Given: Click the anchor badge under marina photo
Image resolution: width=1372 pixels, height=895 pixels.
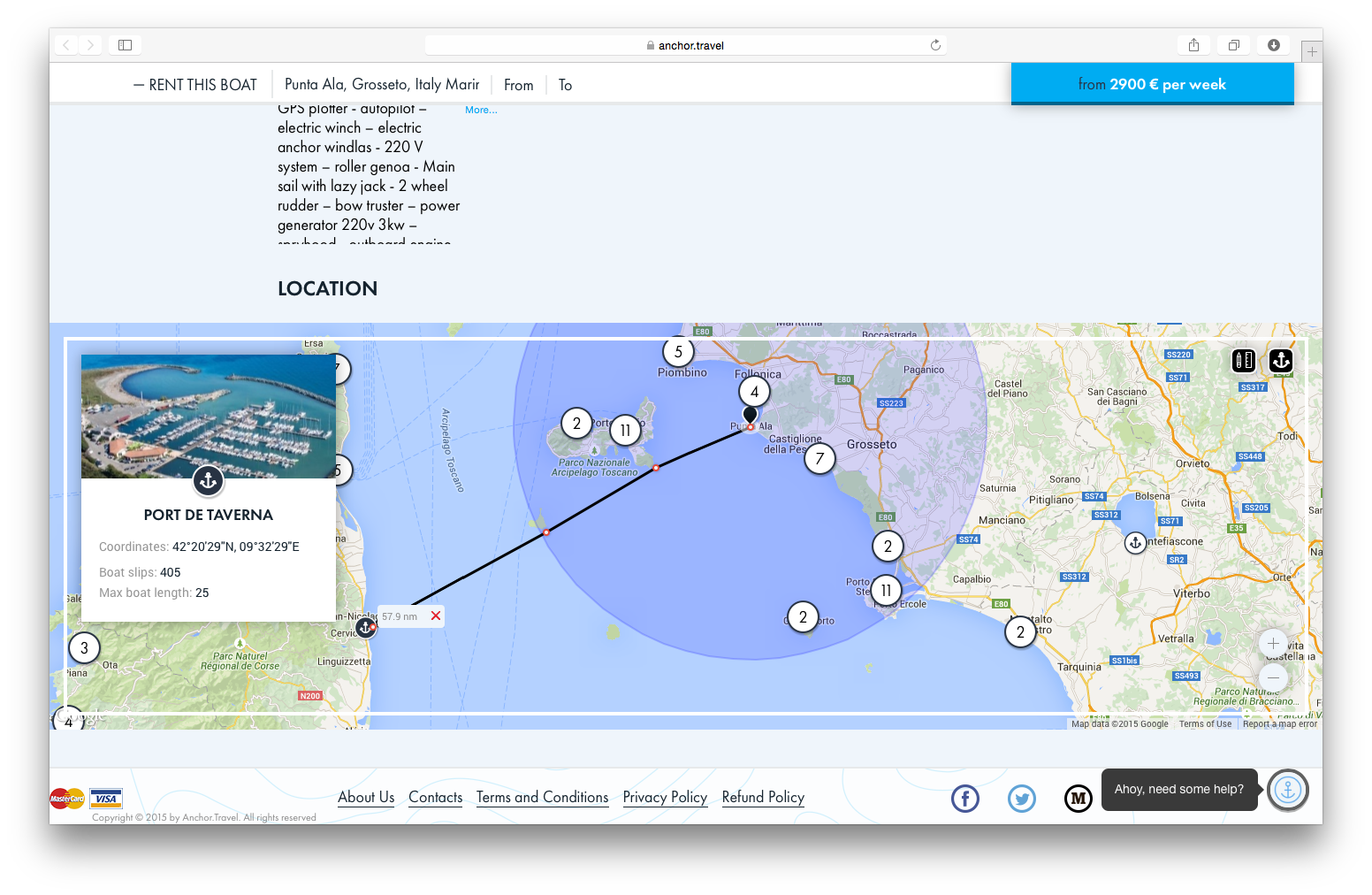Looking at the screenshot, I should pyautogui.click(x=209, y=480).
